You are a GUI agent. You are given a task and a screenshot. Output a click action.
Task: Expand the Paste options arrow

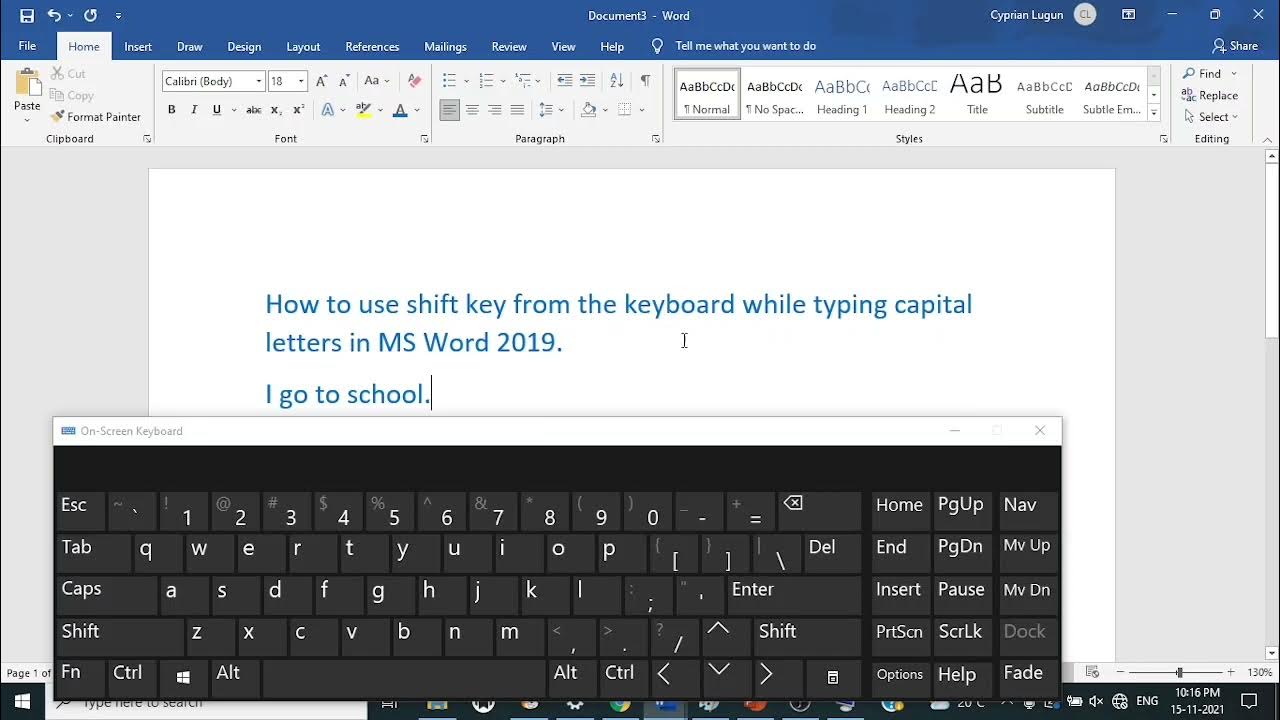pyautogui.click(x=27, y=120)
